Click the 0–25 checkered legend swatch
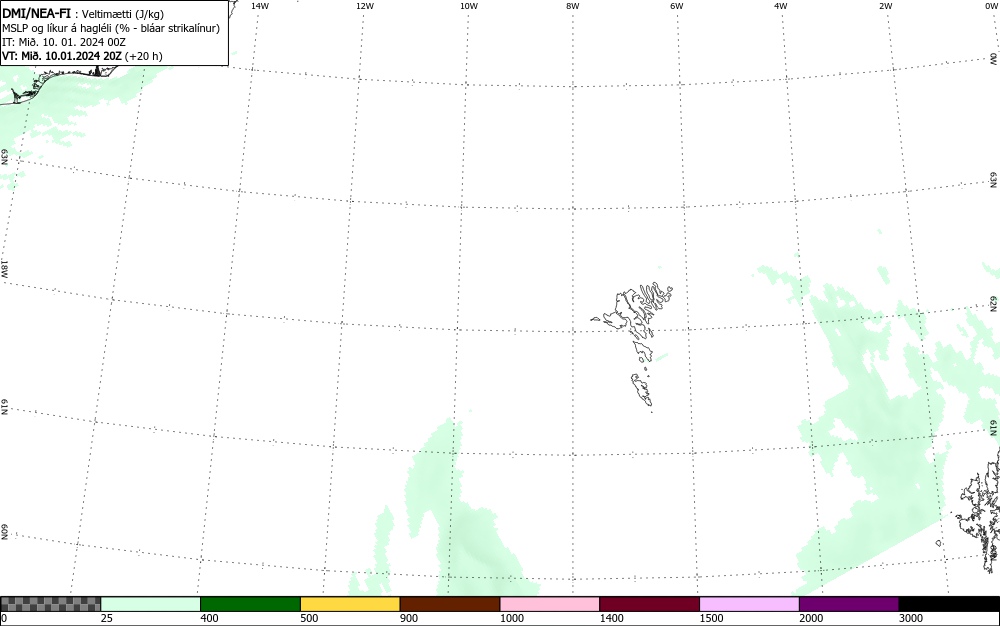Viewport: 1000px width, 626px height. [x=50, y=604]
